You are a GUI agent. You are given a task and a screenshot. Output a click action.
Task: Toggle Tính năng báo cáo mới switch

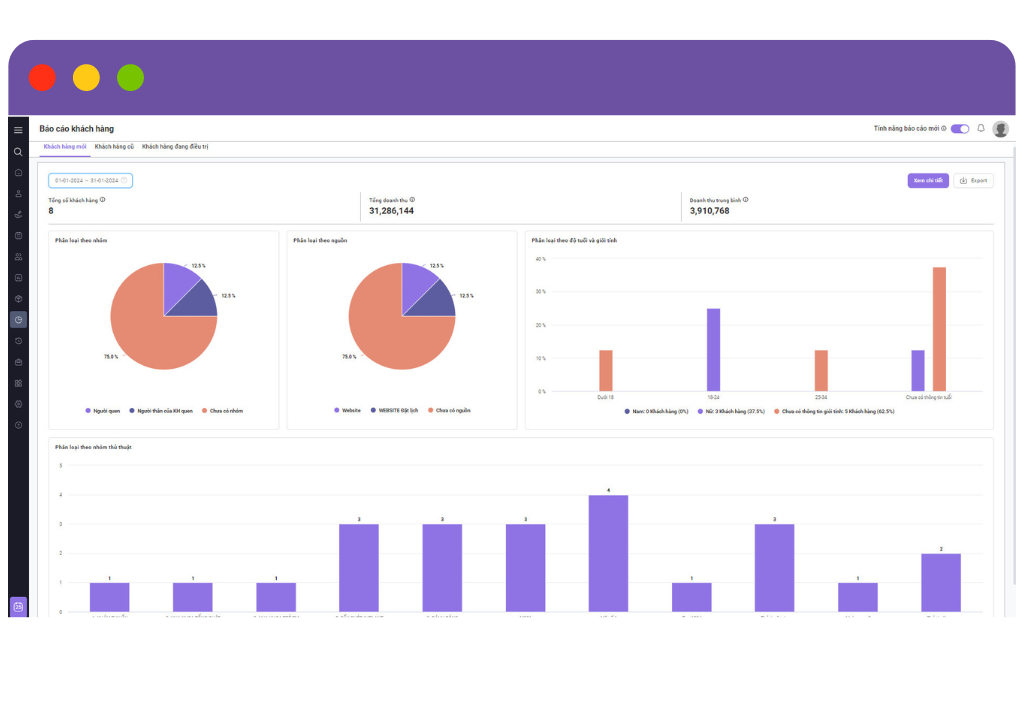(960, 129)
